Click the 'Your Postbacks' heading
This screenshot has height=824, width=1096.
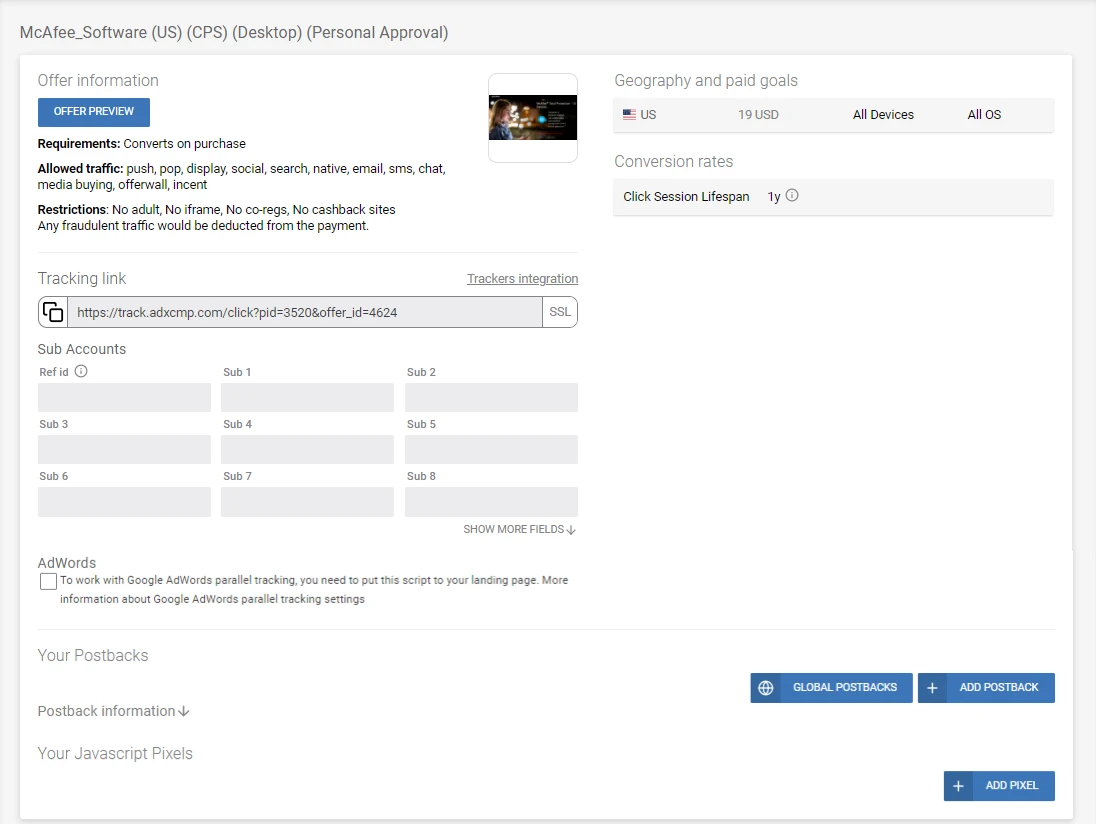pyautogui.click(x=93, y=656)
